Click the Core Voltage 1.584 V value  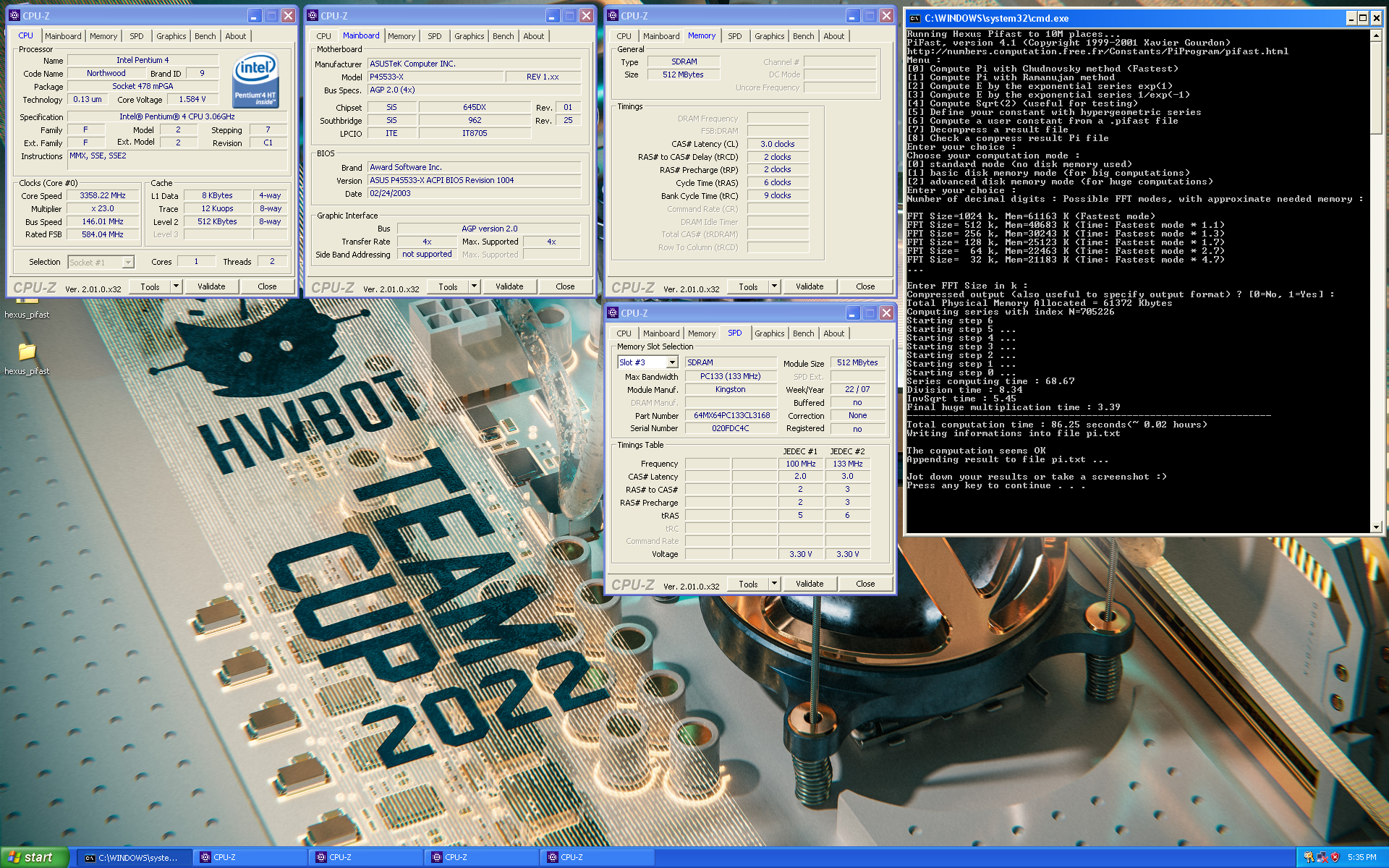[x=192, y=99]
